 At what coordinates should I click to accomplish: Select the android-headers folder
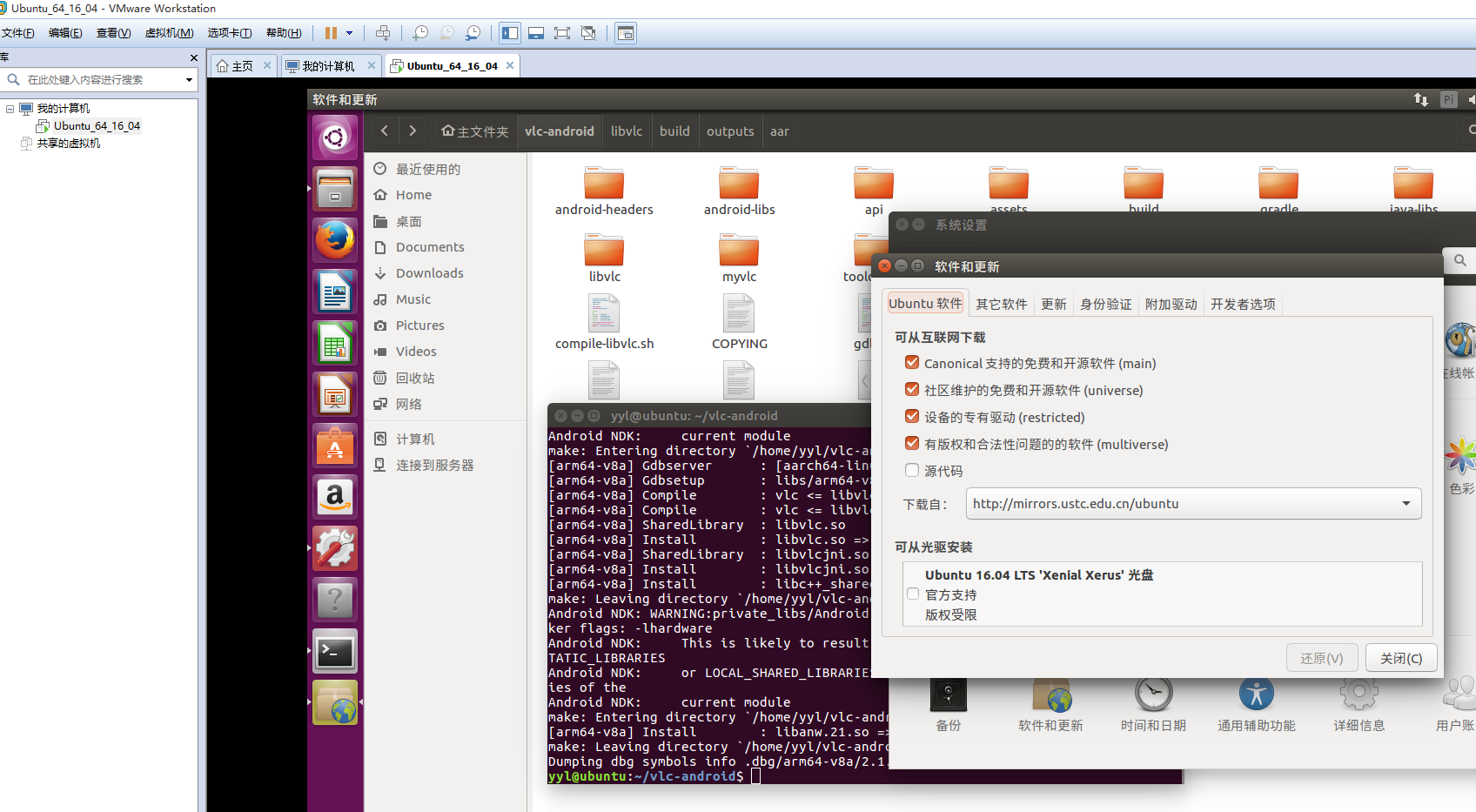pos(604,191)
